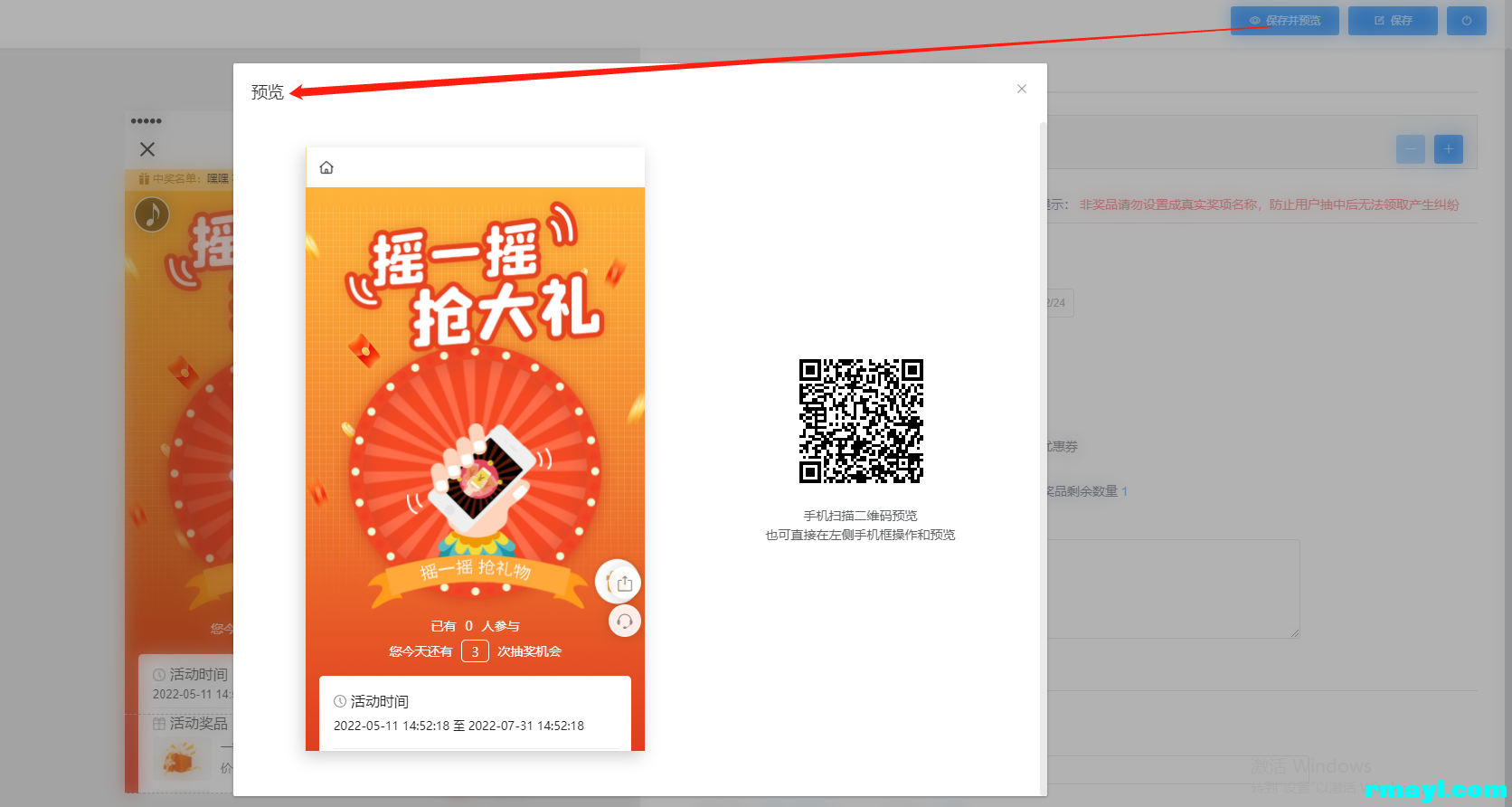Click the 也可直接在左侧手机框操作和预览 hint
This screenshot has width=1512, height=807.
coord(861,535)
